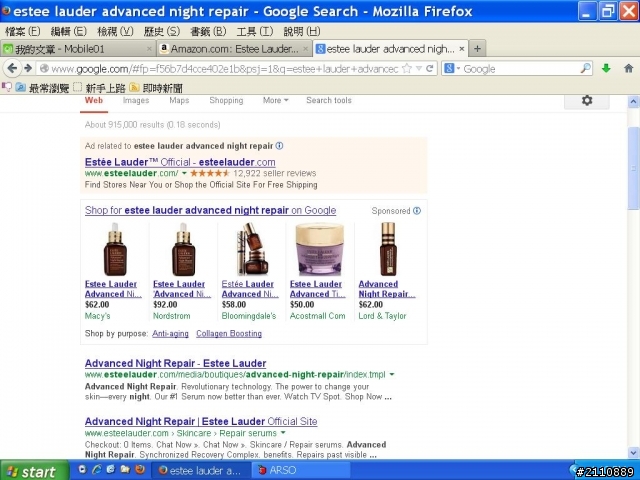Go back with the browser back arrow
The image size is (640, 480).
[12, 68]
